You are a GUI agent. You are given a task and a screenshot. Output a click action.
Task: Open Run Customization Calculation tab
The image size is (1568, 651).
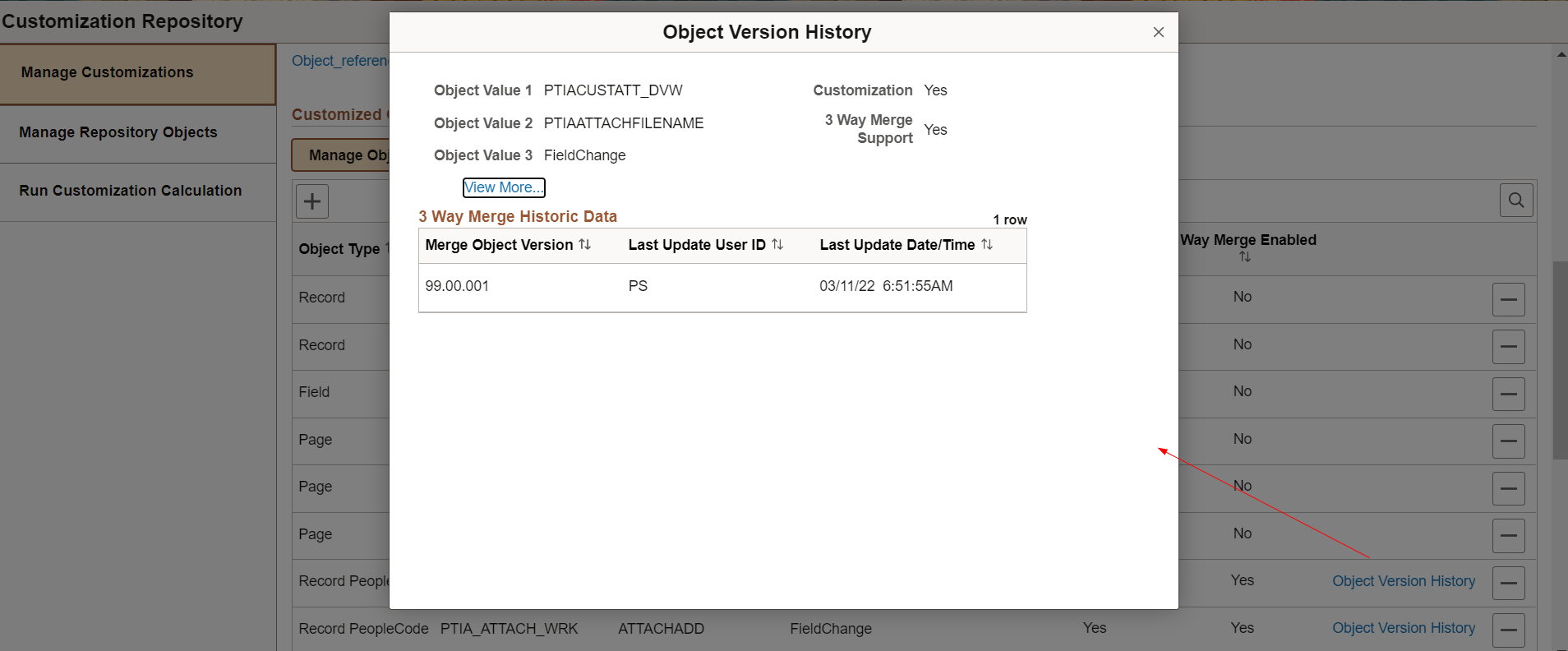(x=137, y=192)
